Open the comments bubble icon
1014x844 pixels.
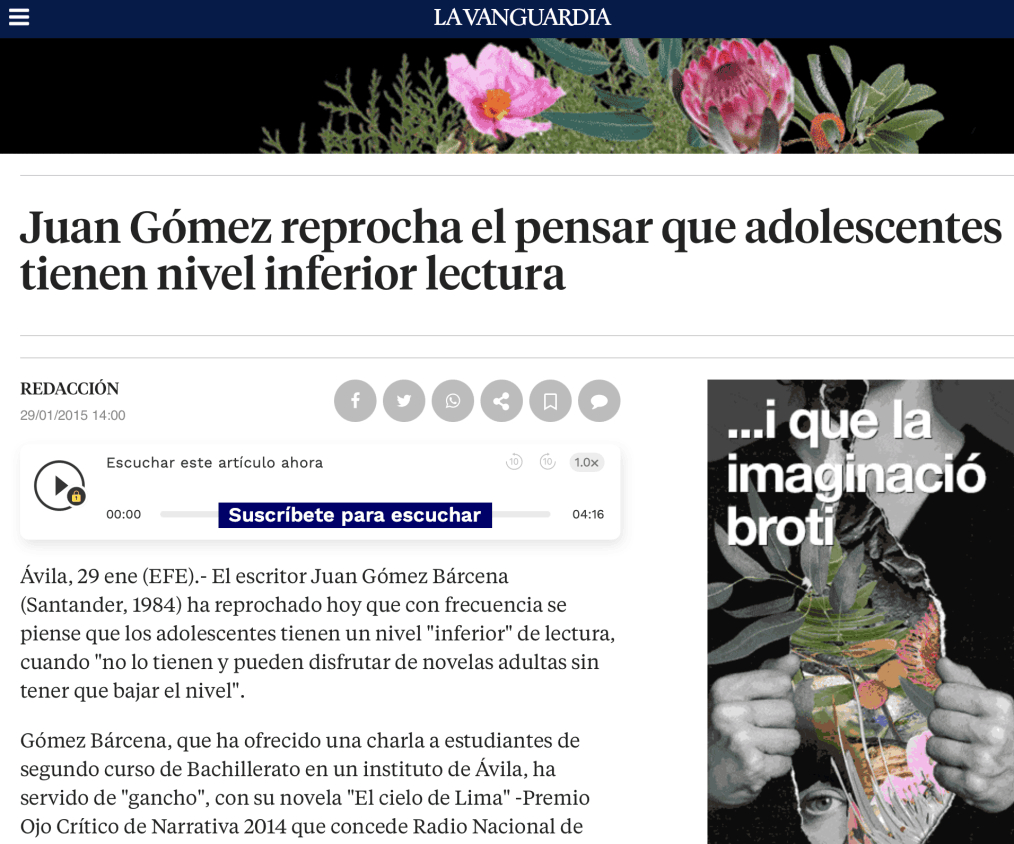click(x=599, y=401)
